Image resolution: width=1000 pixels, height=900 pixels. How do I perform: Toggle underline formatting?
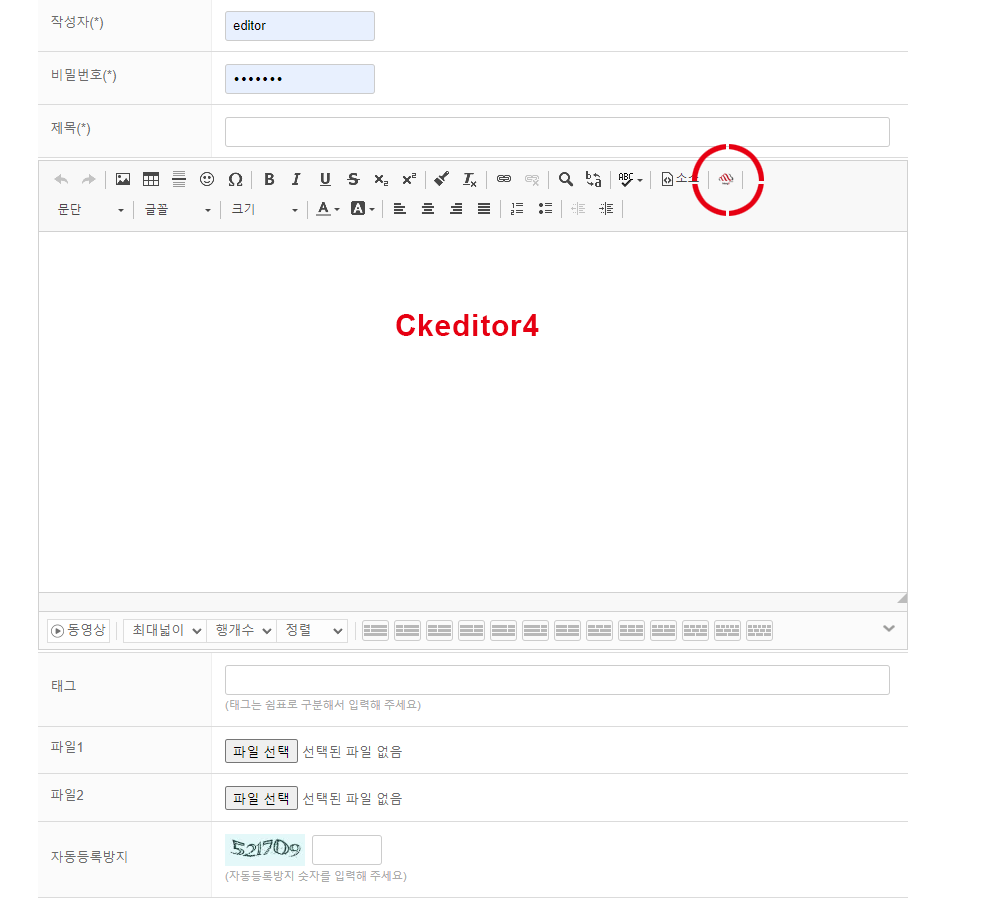pyautogui.click(x=325, y=179)
